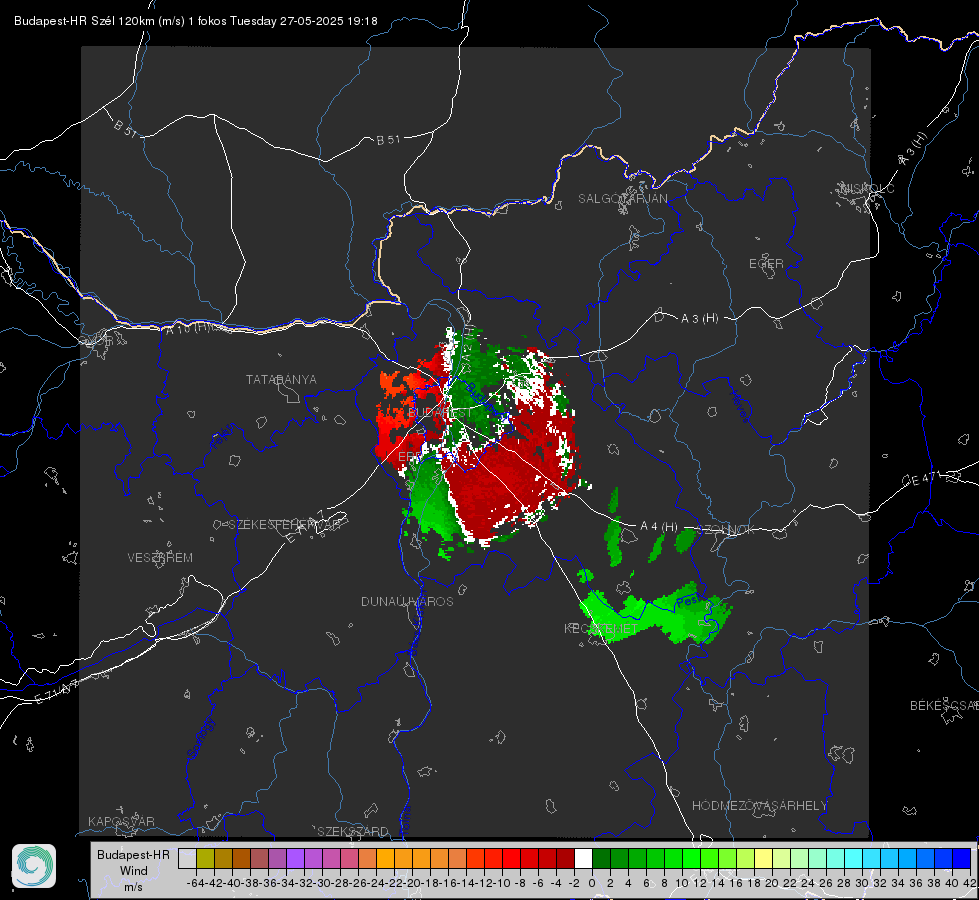Select the grey legend swatch left of -64
This screenshot has width=979, height=900.
coord(187,858)
